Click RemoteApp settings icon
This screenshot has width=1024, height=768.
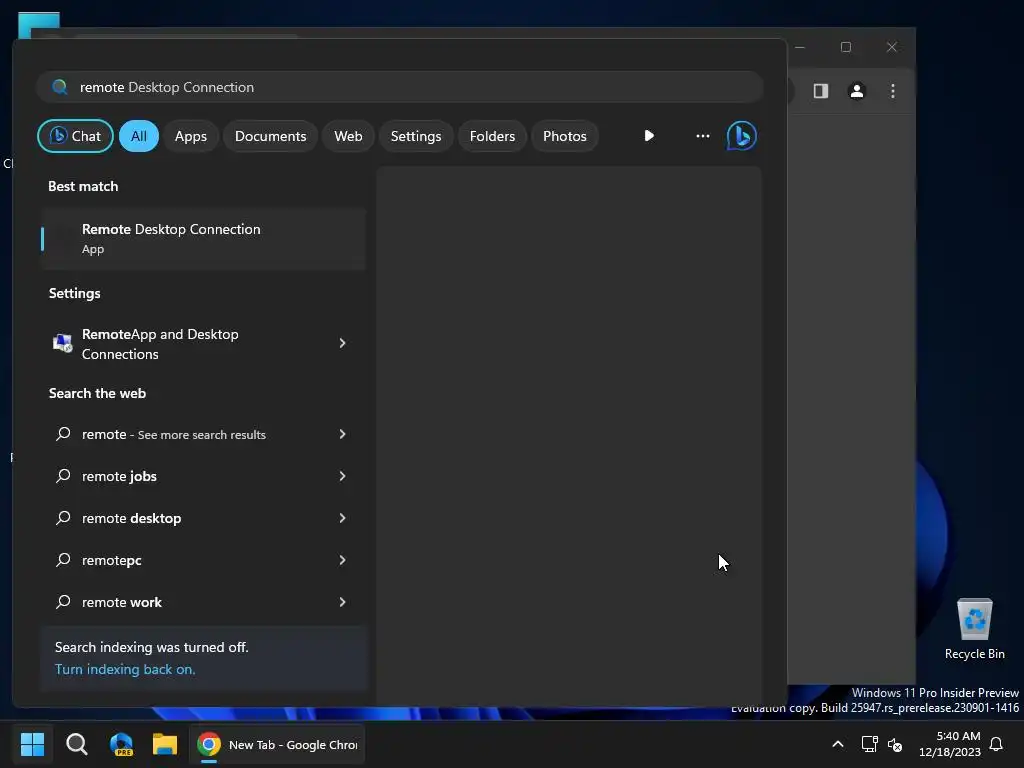click(63, 343)
